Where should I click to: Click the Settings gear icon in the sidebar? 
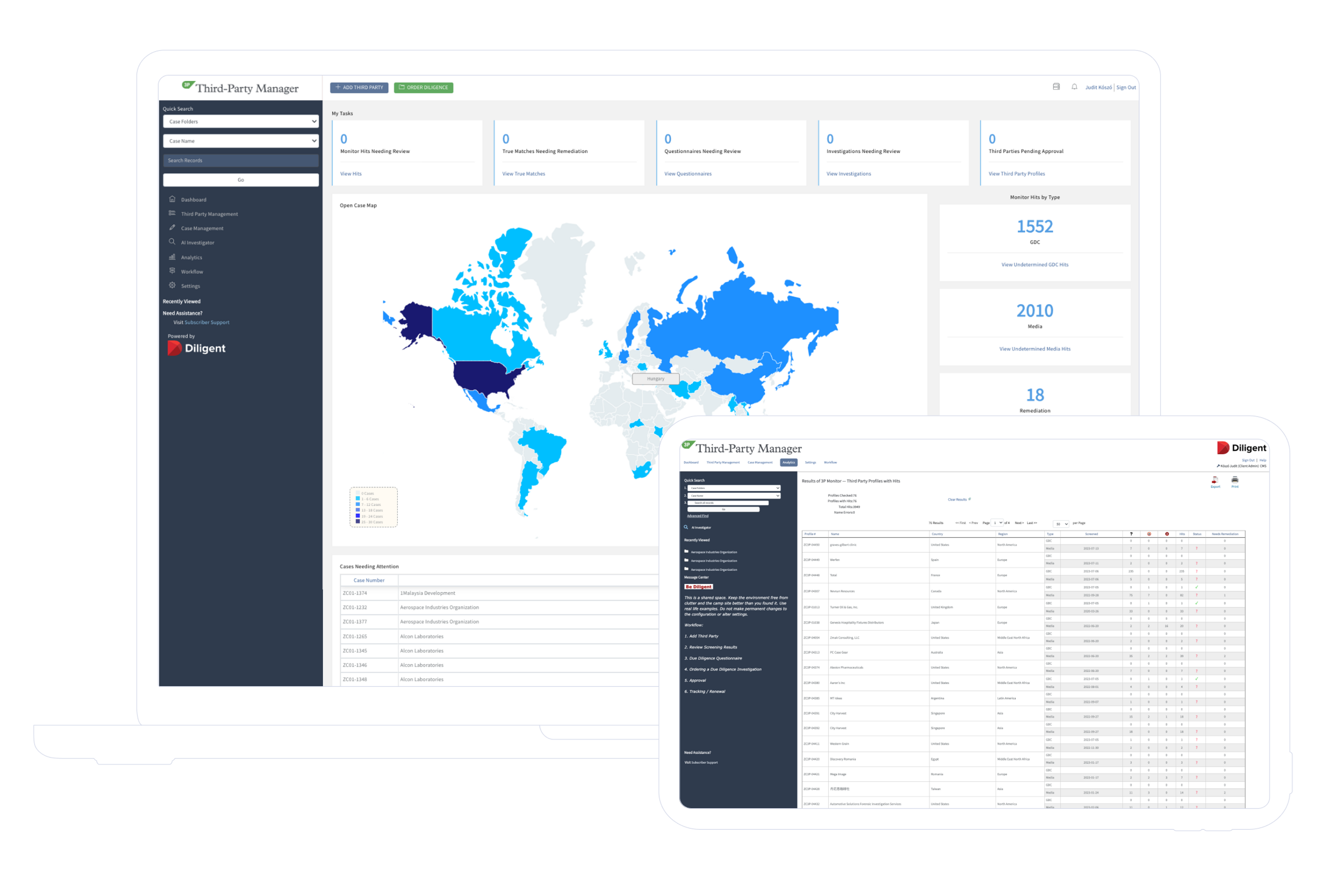tap(172, 285)
